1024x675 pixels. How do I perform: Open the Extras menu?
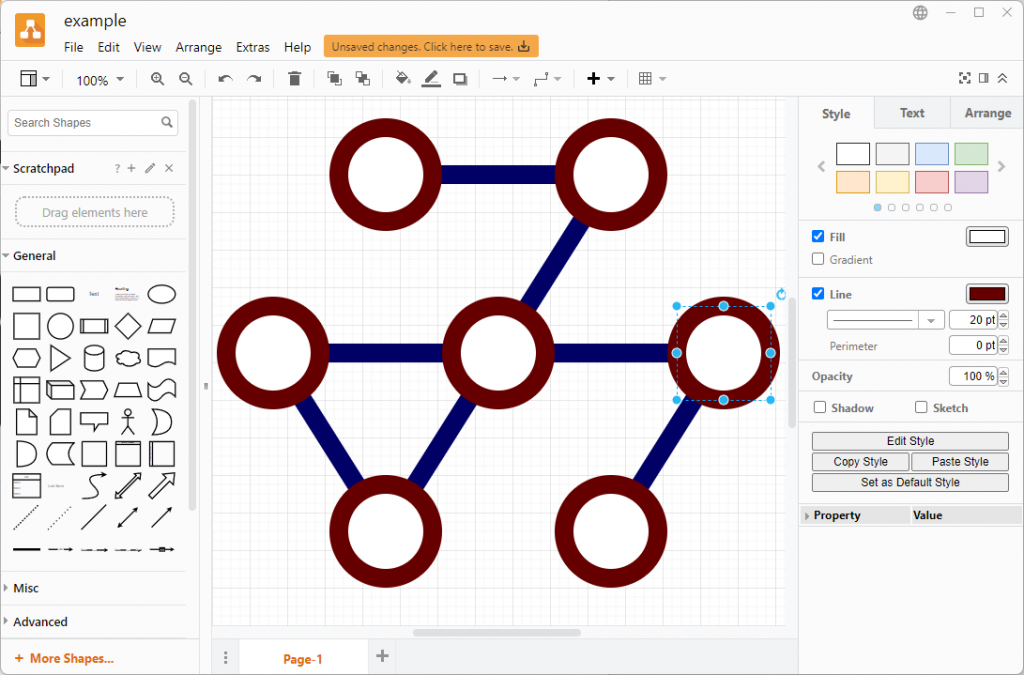point(253,47)
